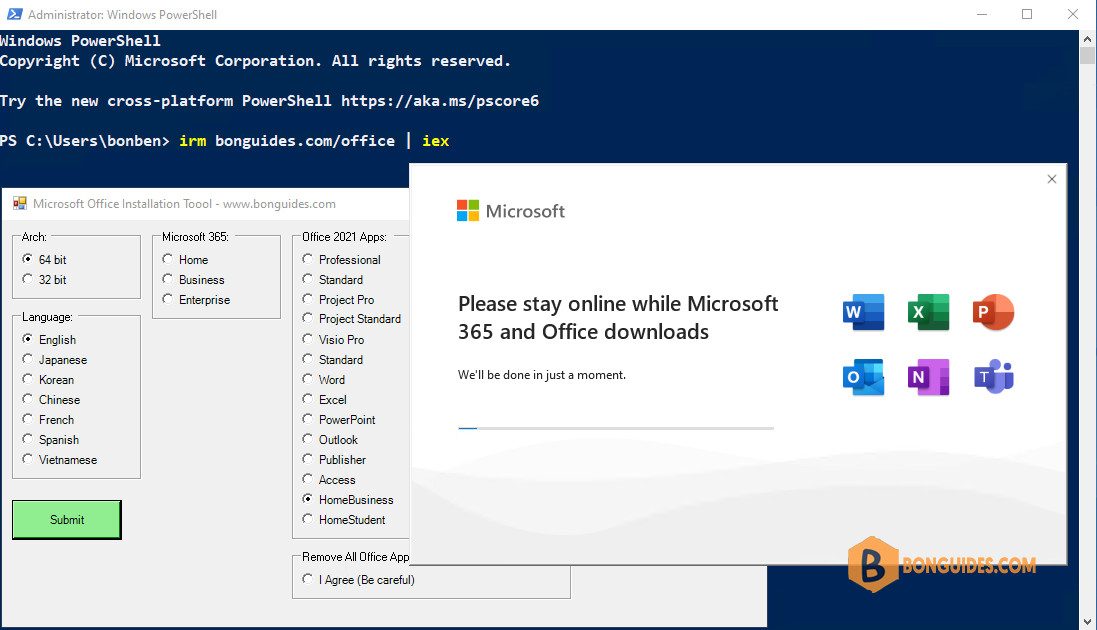Select Visio Pro radio option
1097x630 pixels.
coord(333,340)
